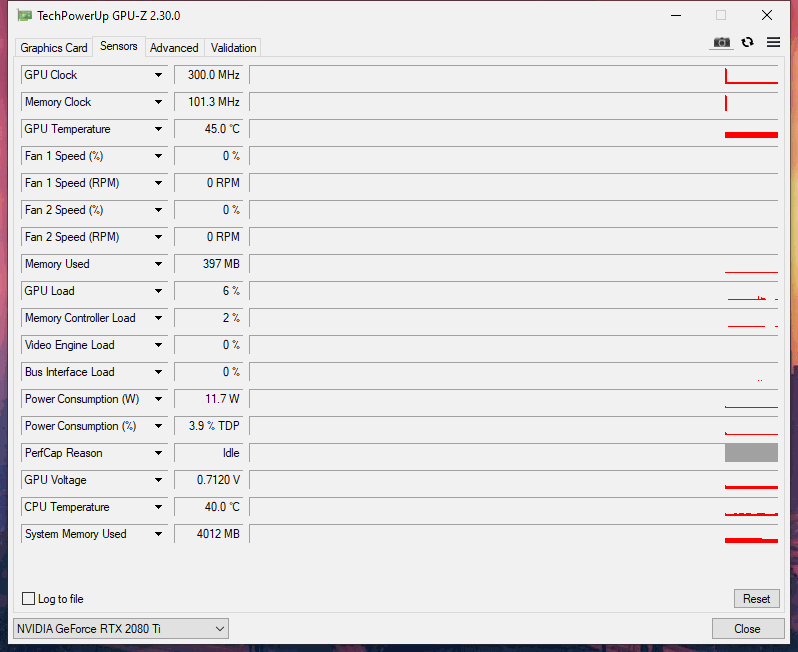Click the 4012 MB system memory value

209,533
